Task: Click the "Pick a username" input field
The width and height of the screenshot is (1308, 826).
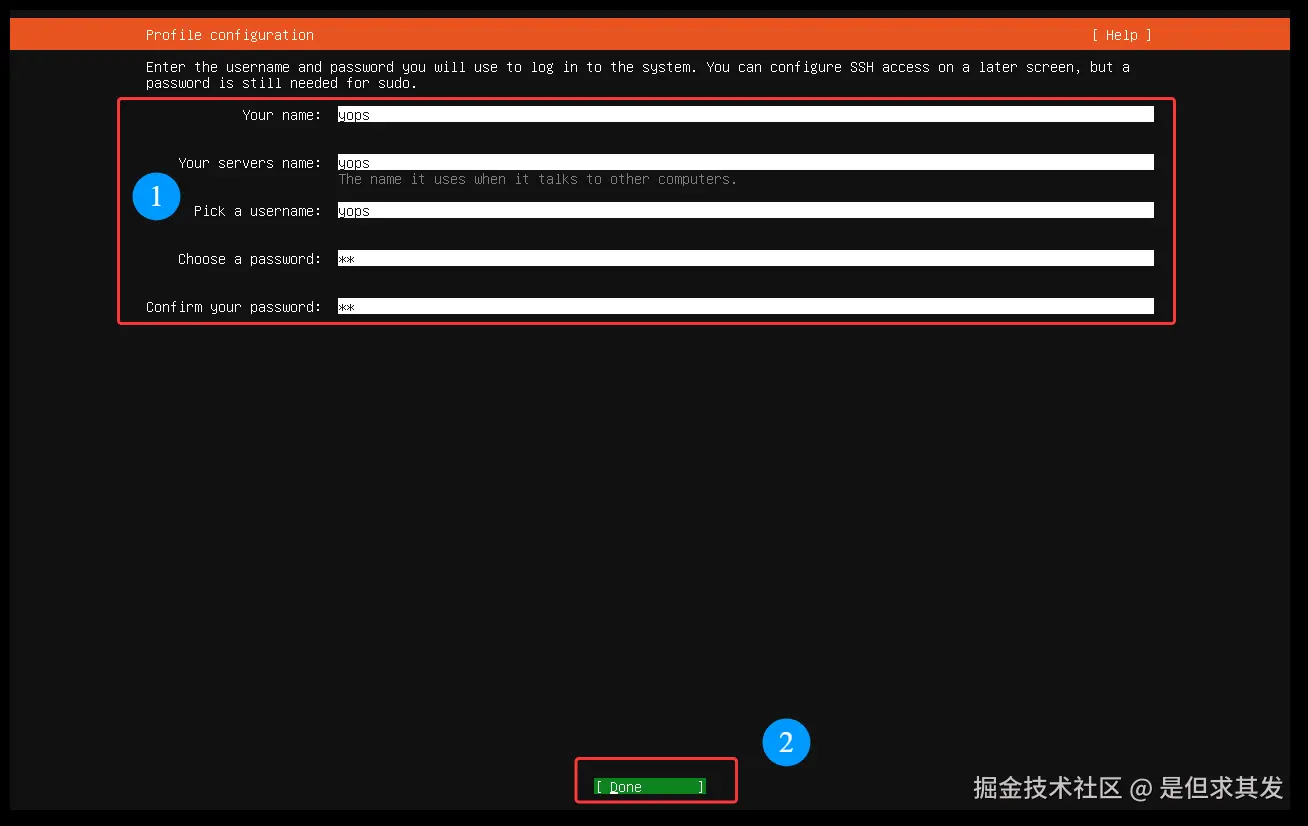Action: pos(745,209)
